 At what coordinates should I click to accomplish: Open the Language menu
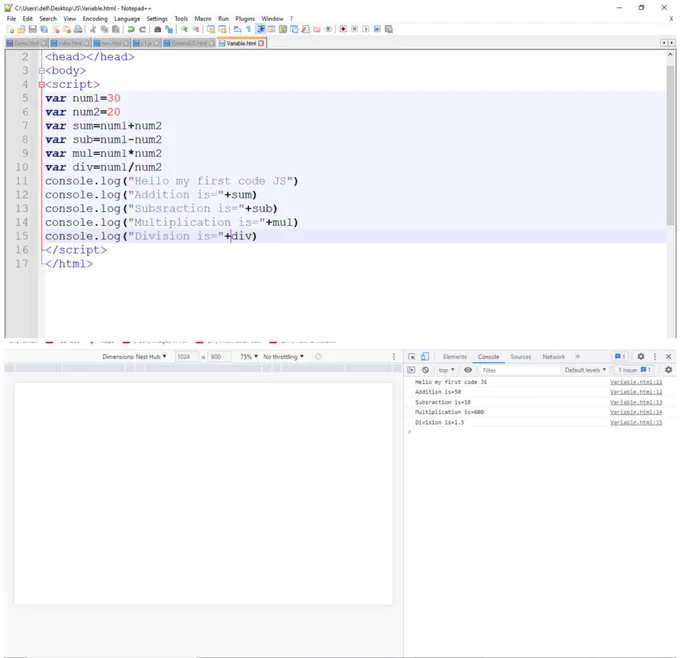(x=127, y=19)
